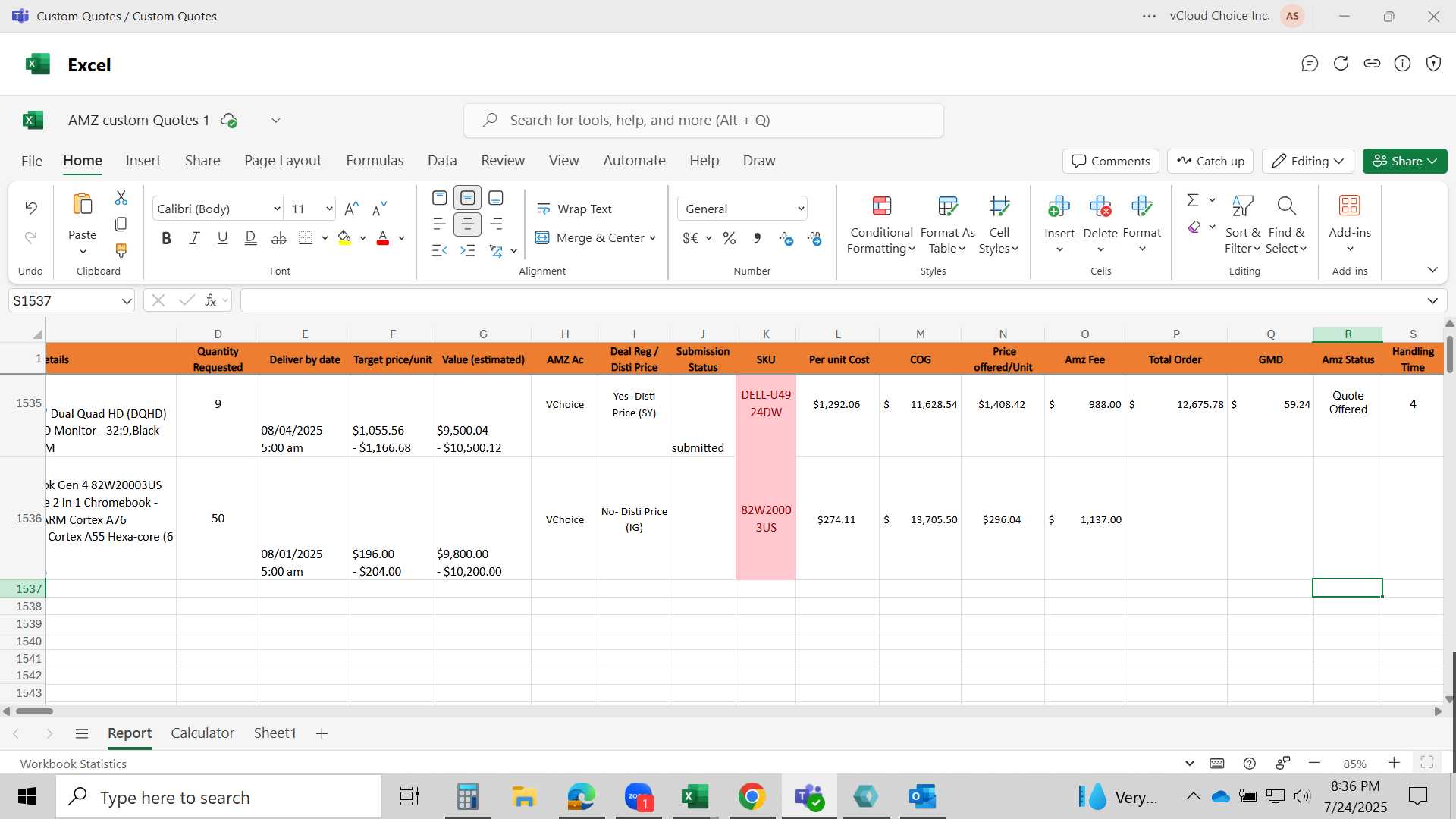
Task: Click the Catch up button
Action: (x=1210, y=161)
